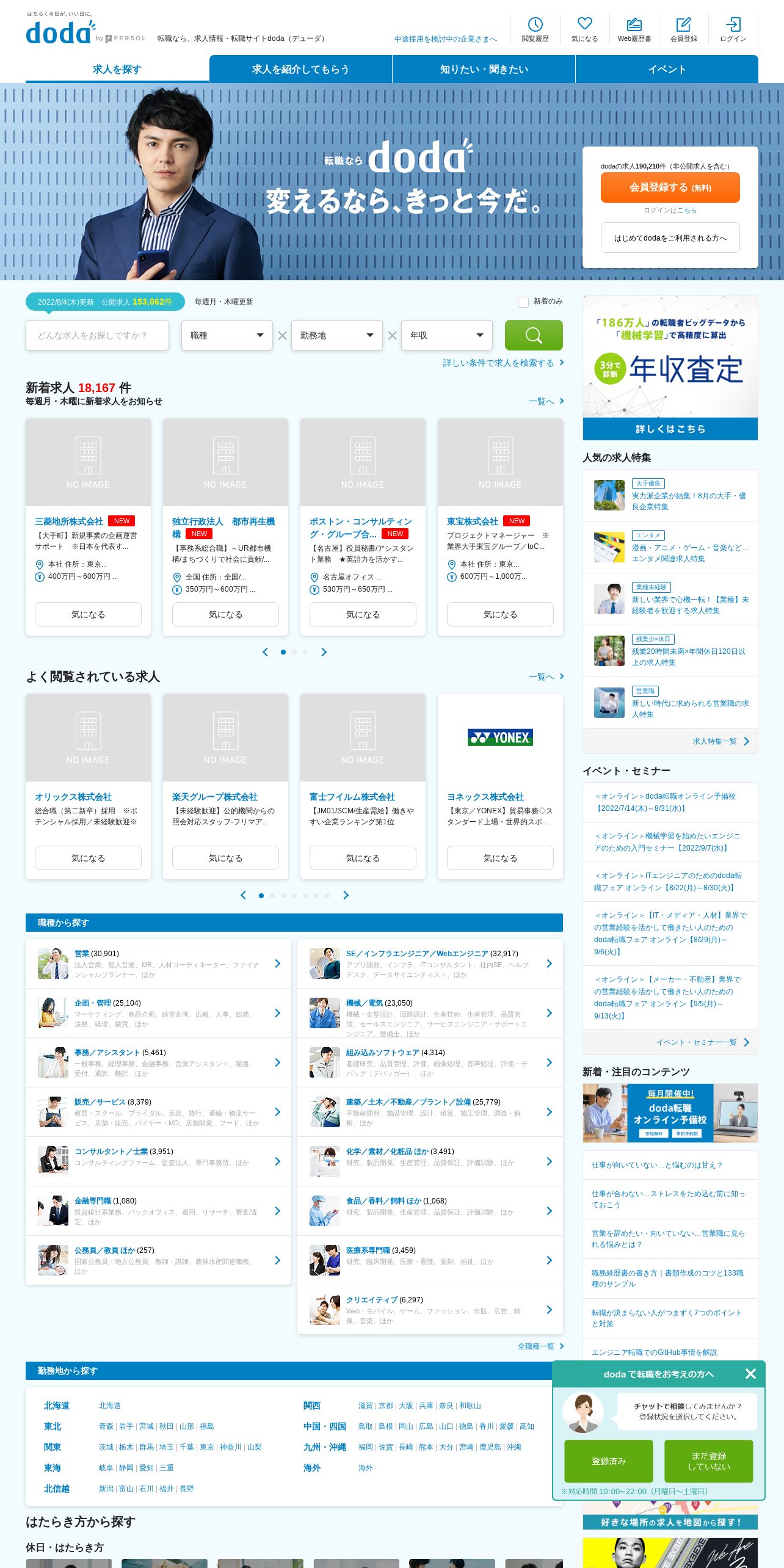Check the 新着のみ checkbox

523,302
